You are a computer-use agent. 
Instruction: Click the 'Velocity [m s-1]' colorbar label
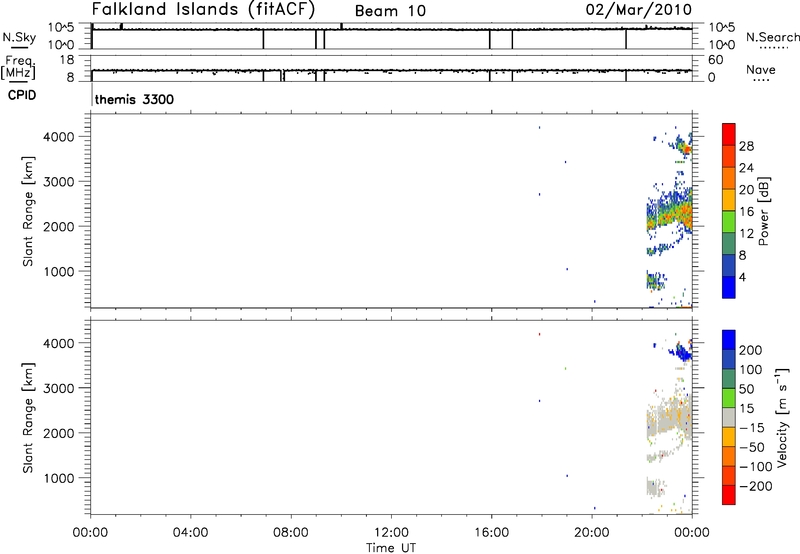[782, 417]
